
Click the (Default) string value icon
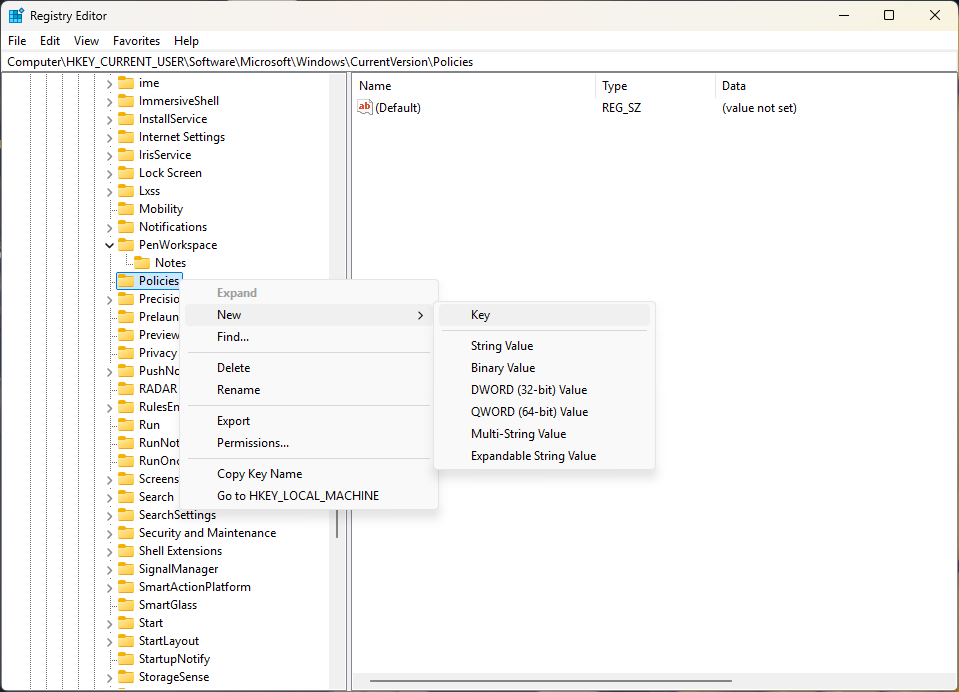point(366,107)
